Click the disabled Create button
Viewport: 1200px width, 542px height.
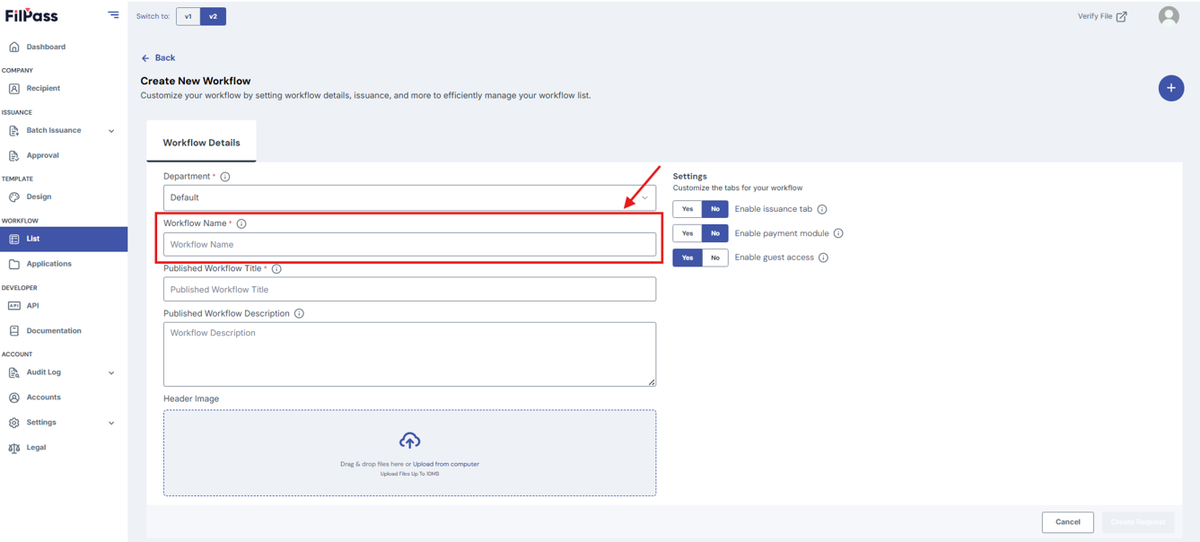(1139, 521)
